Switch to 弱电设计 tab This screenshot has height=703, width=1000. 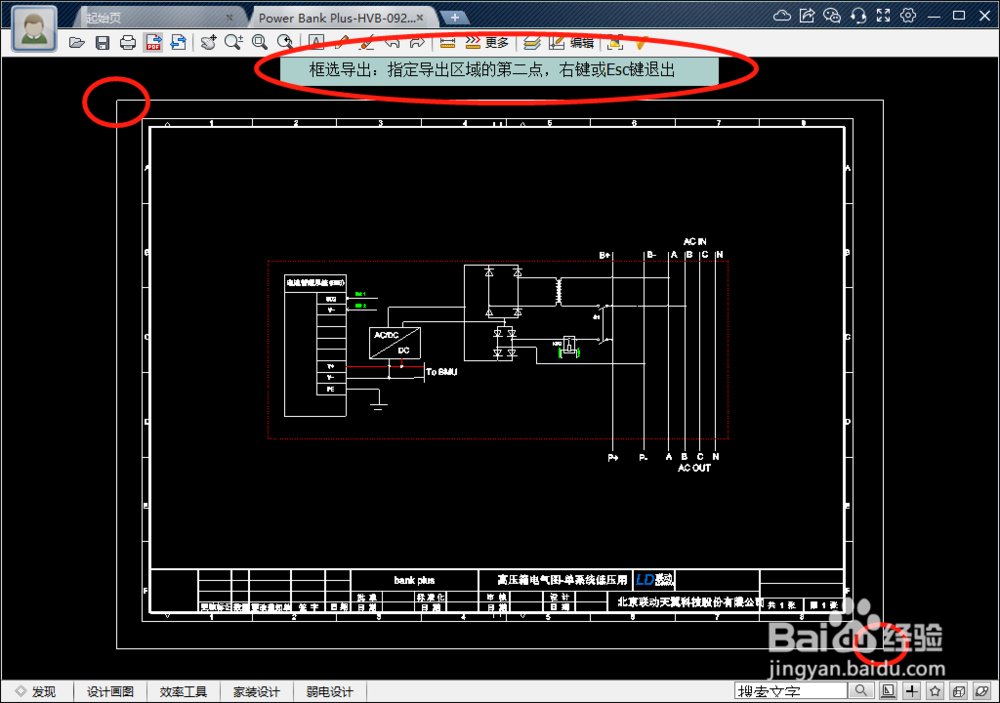(330, 692)
